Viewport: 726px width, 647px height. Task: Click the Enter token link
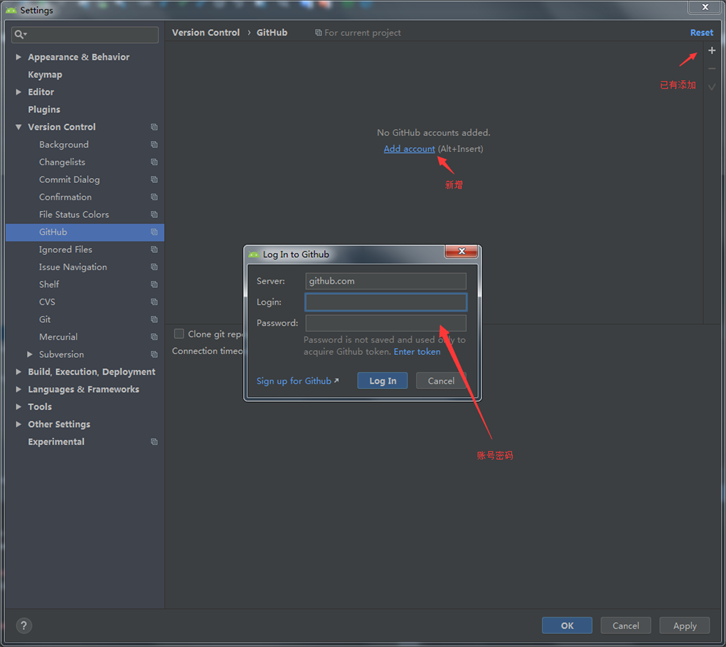[417, 352]
